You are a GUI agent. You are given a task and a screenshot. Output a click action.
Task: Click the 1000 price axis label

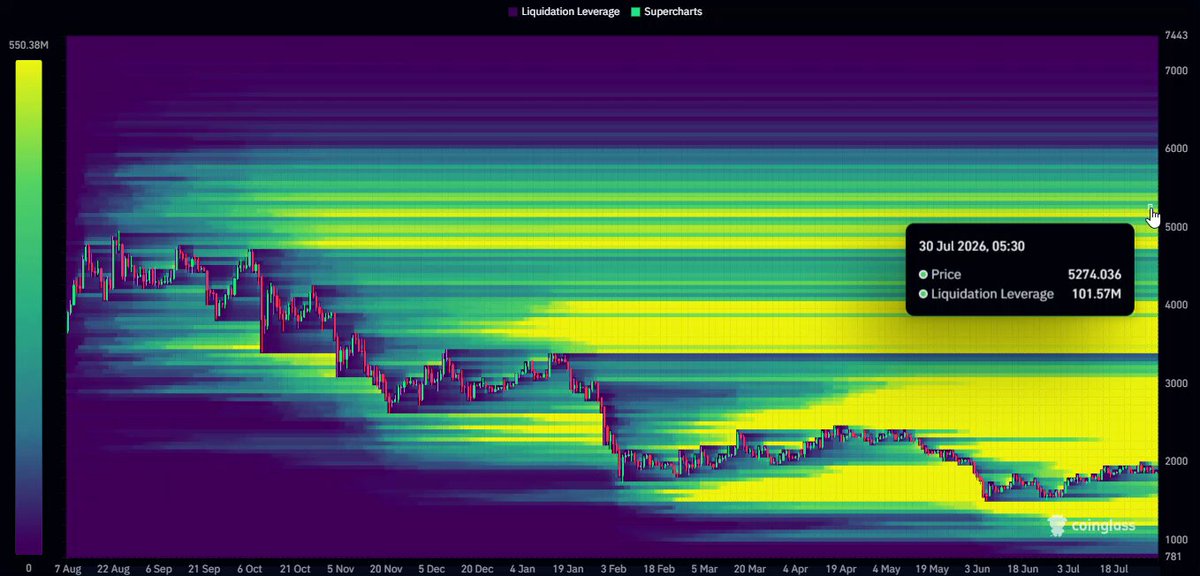pyautogui.click(x=1176, y=540)
